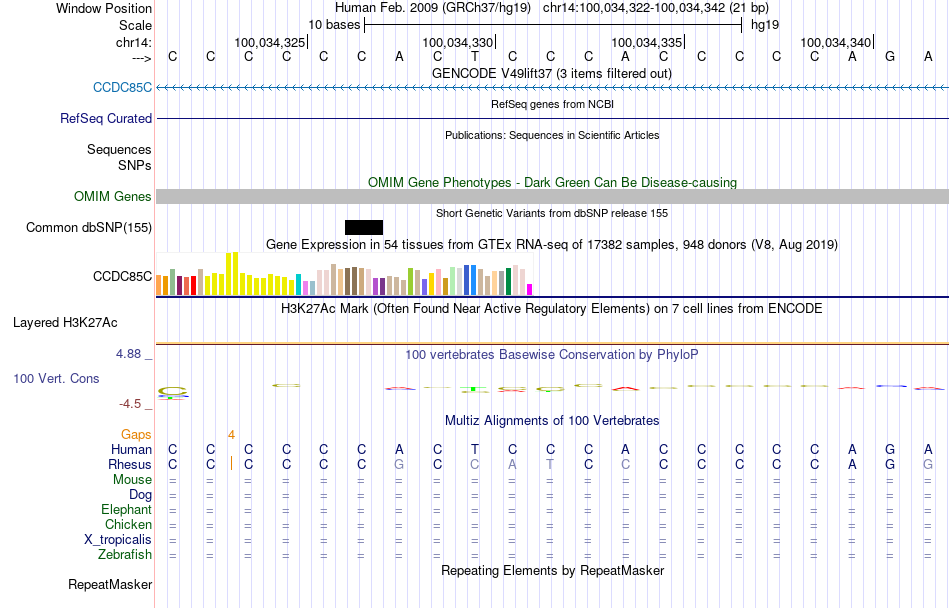Click the chr14: base position label
950x608 pixels.
click(134, 42)
